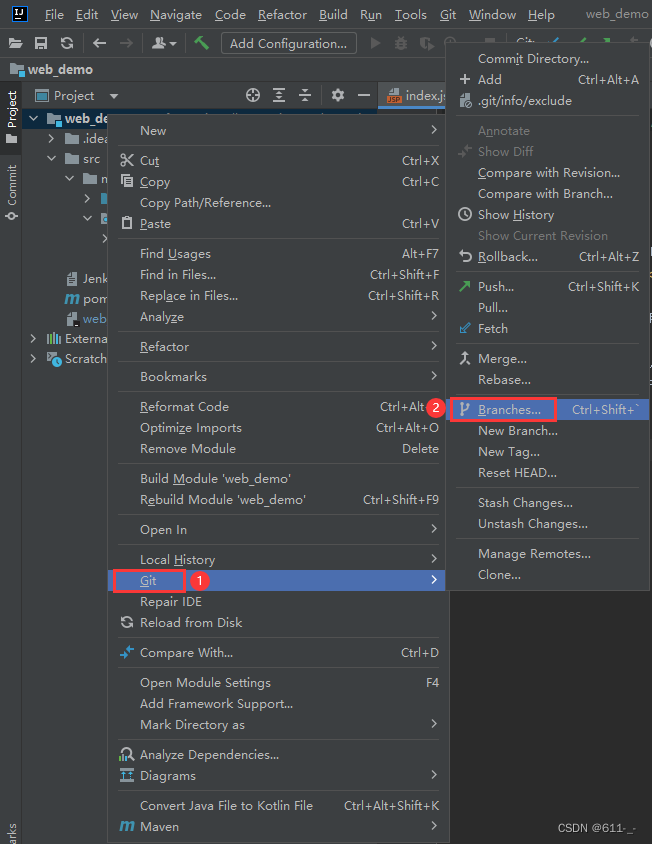The image size is (652, 844).
Task: Open Project panel settings gear
Action: [338, 95]
